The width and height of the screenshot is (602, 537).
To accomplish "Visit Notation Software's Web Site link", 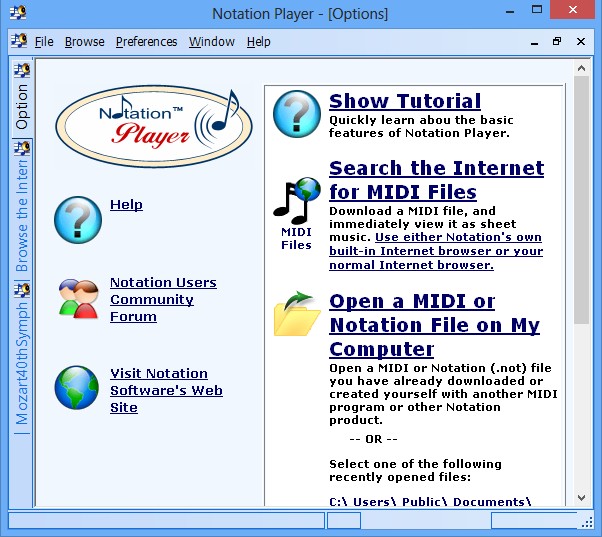I will [166, 390].
